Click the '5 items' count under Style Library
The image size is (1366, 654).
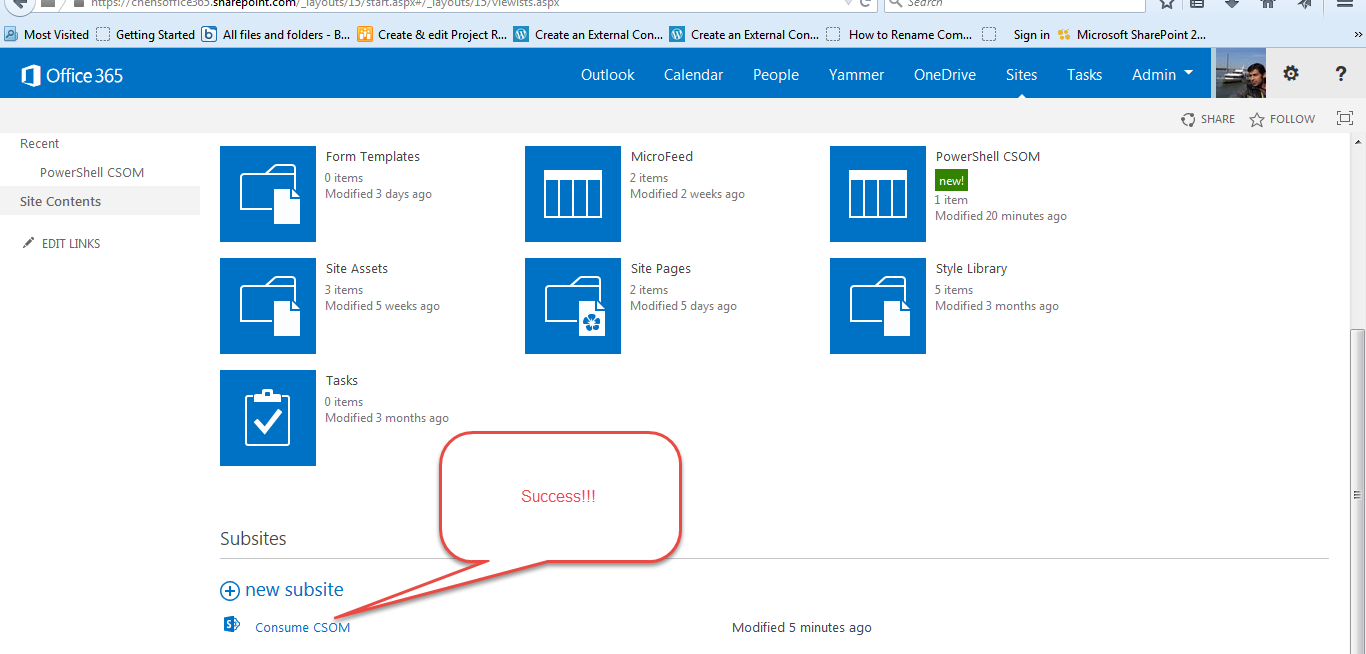click(954, 290)
